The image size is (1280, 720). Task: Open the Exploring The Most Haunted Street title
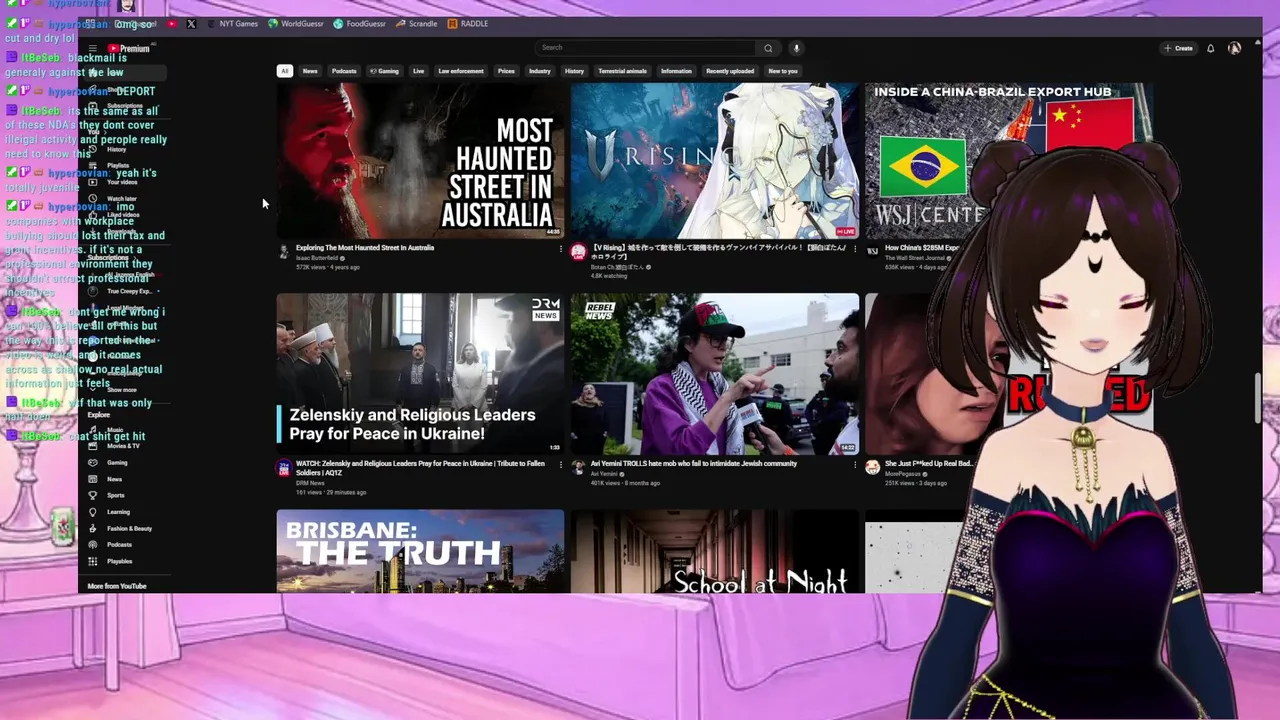365,248
